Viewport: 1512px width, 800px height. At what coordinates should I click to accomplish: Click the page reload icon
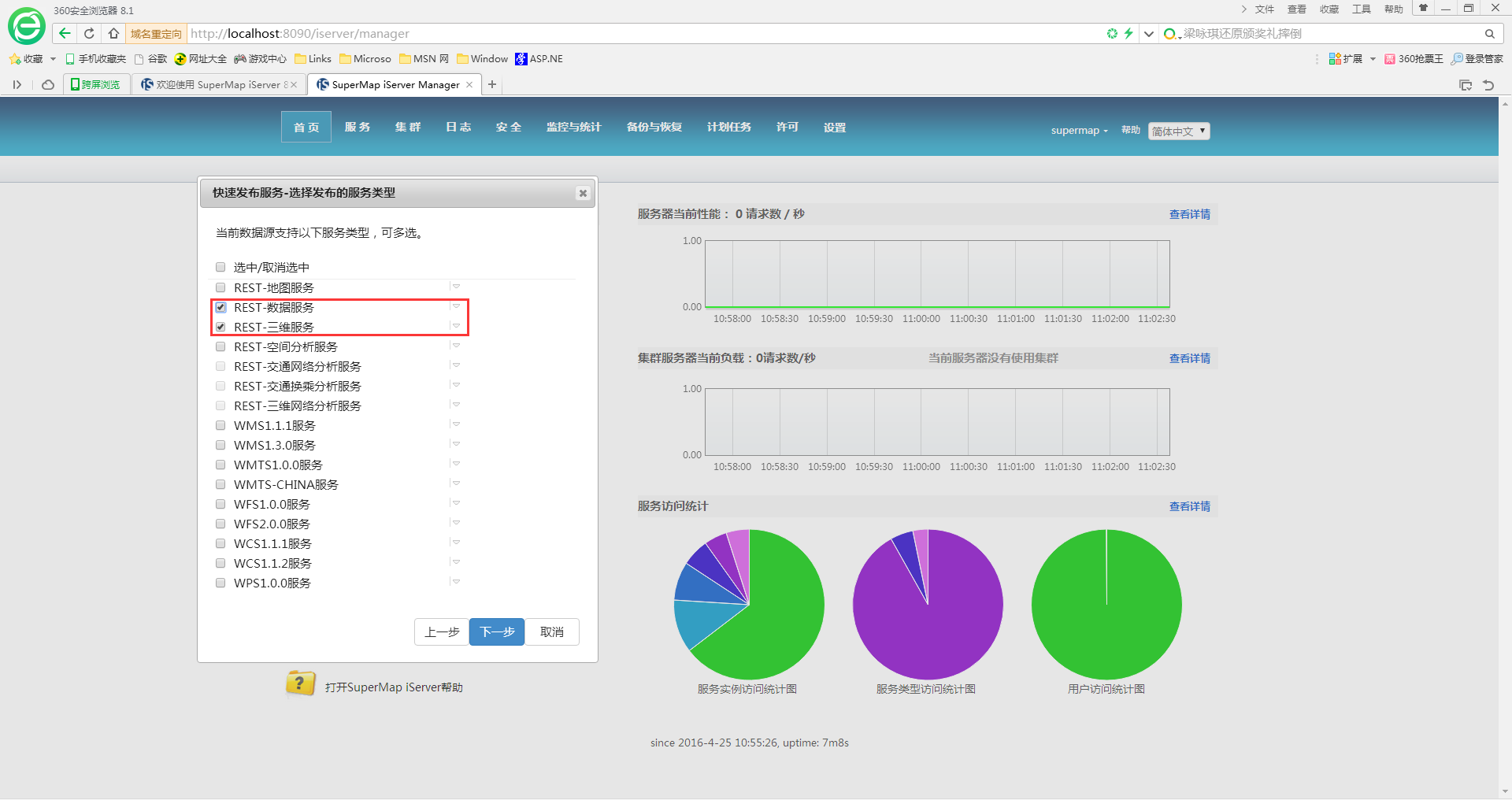(89, 33)
